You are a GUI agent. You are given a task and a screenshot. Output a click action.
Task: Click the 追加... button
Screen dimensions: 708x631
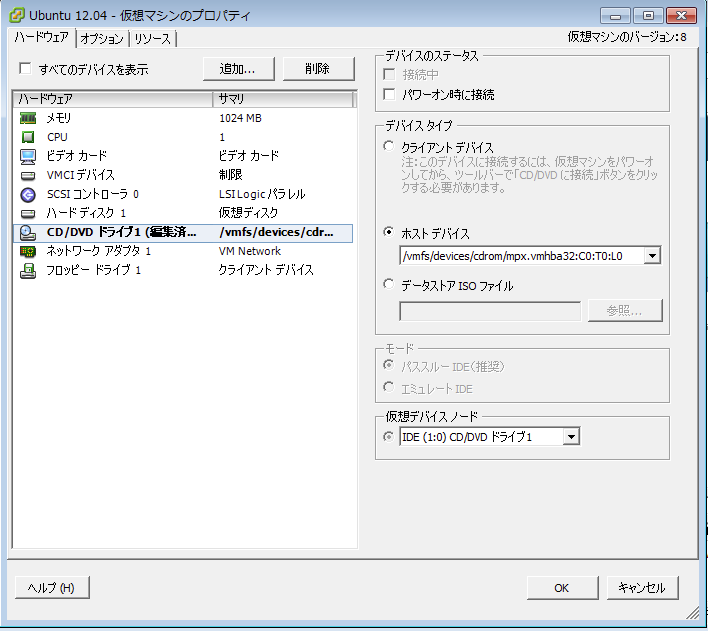[238, 69]
